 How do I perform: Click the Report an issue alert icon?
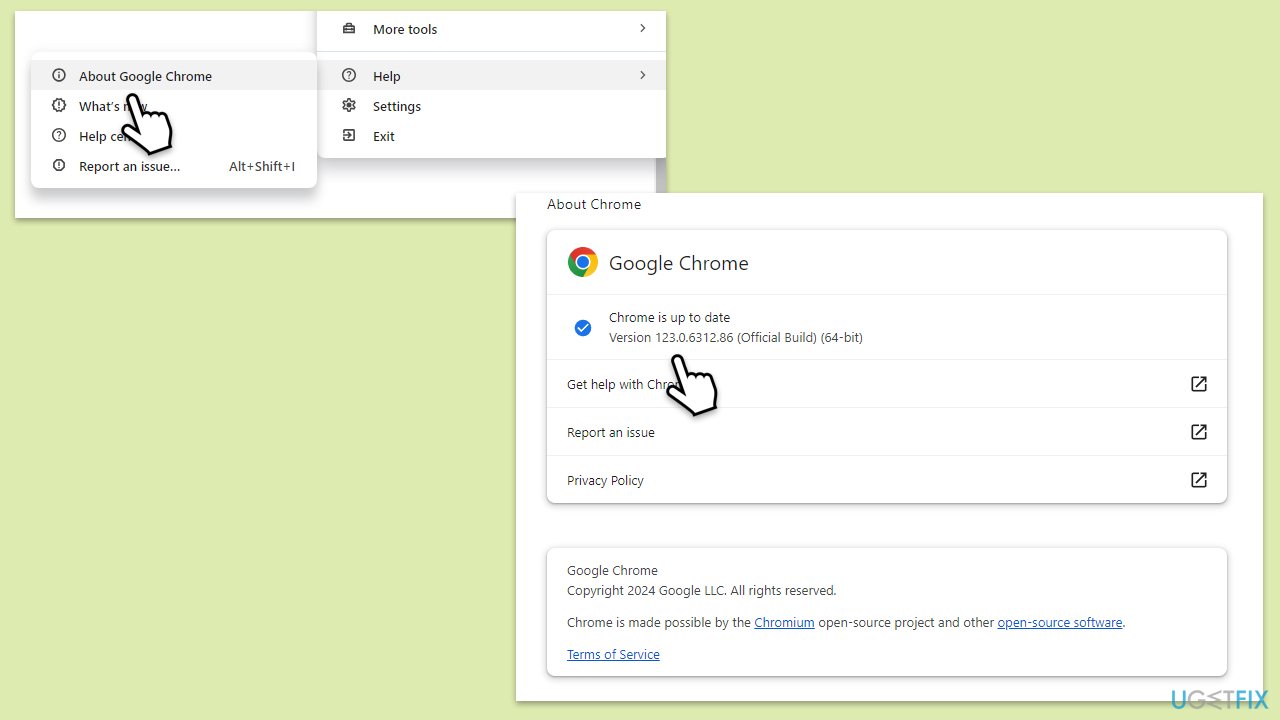coord(59,165)
